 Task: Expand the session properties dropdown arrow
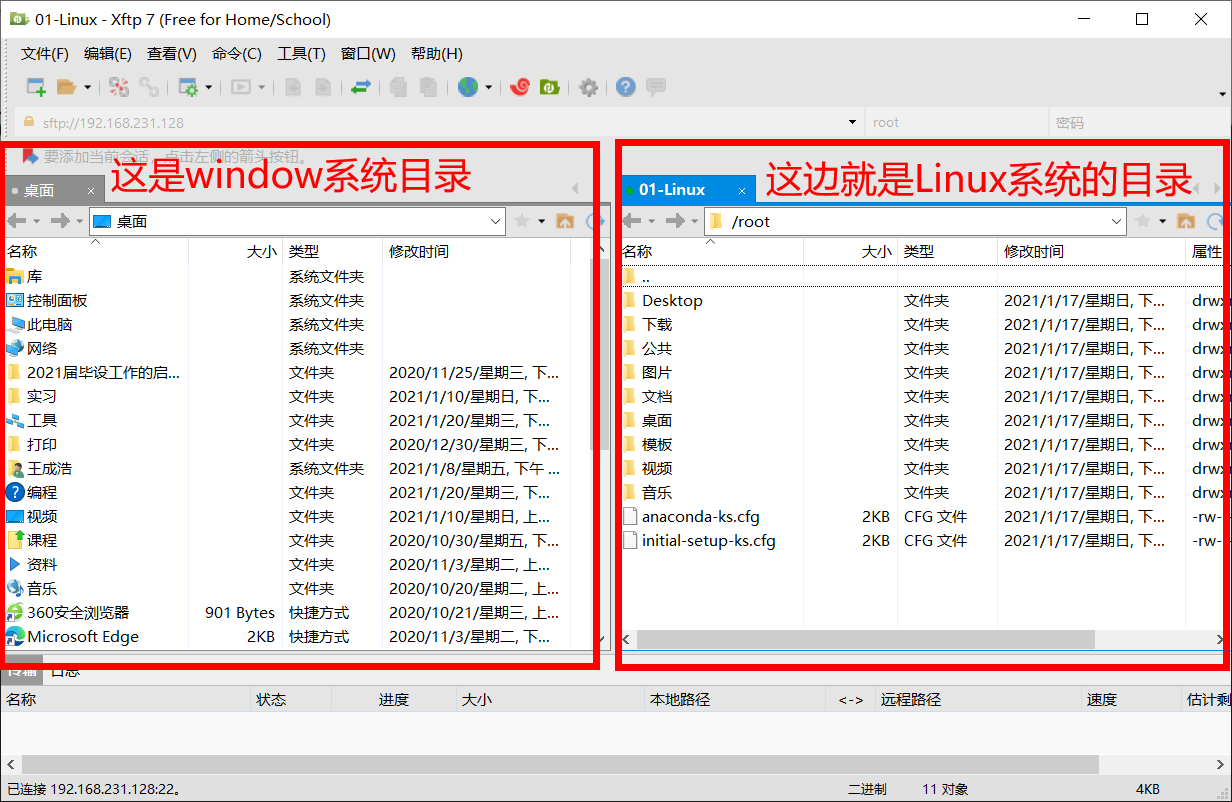coord(209,87)
